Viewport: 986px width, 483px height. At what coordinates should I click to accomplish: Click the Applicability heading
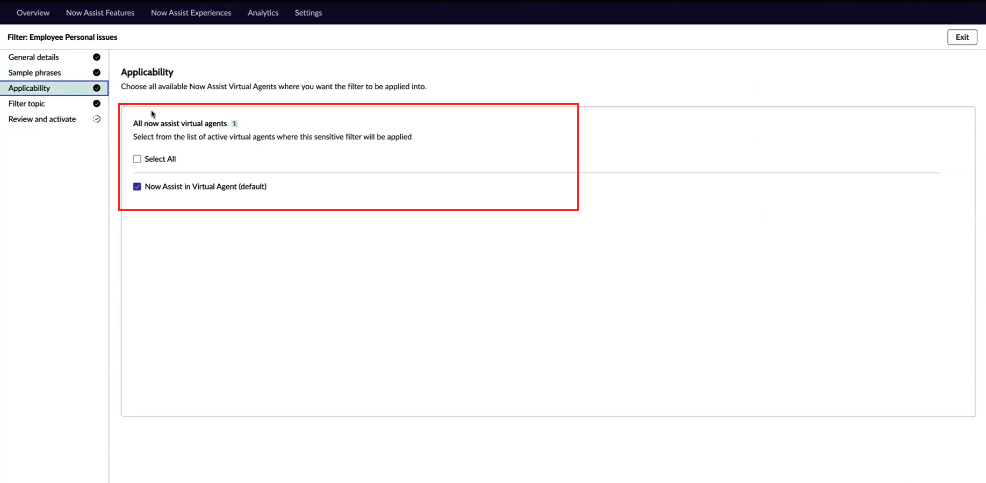pos(147,72)
